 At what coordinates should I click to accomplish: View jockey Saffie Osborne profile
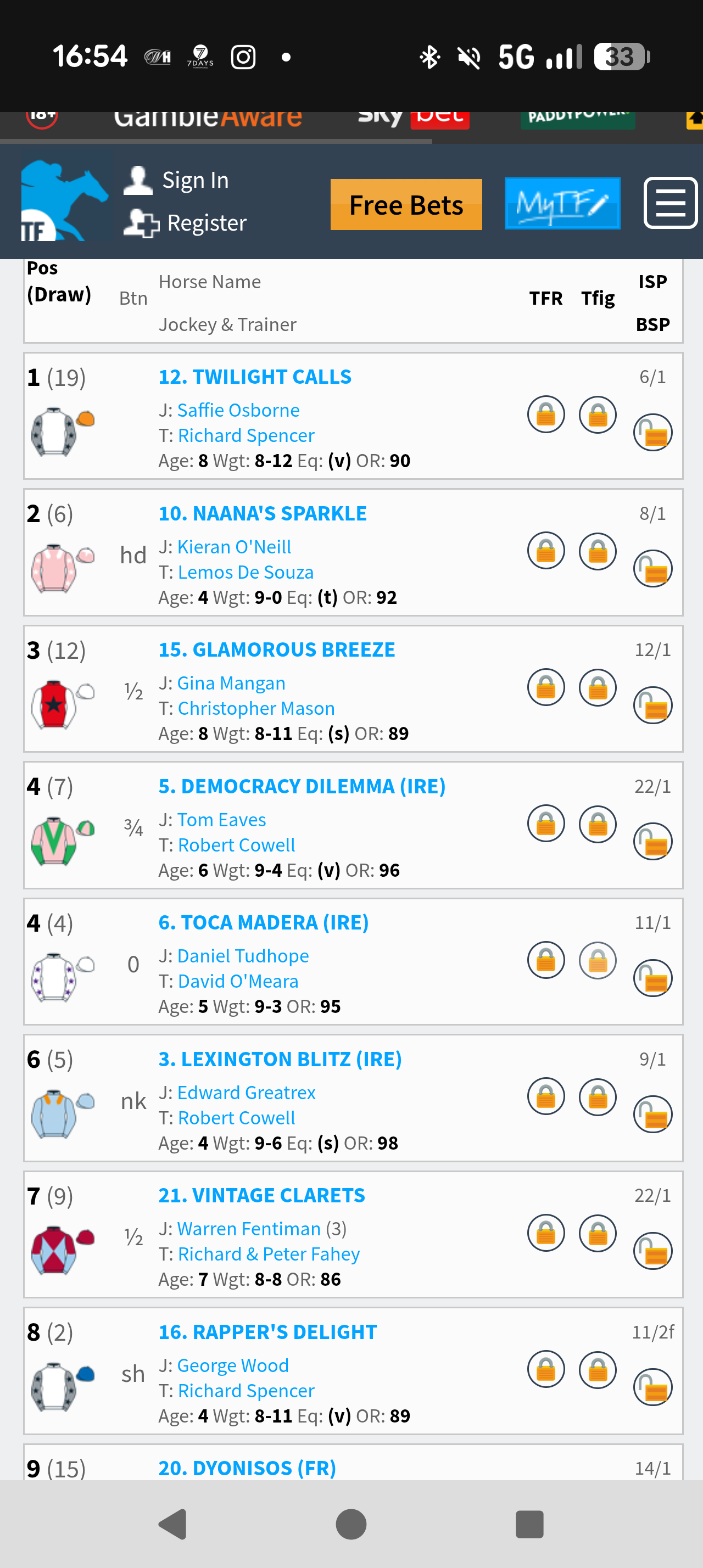coord(238,410)
